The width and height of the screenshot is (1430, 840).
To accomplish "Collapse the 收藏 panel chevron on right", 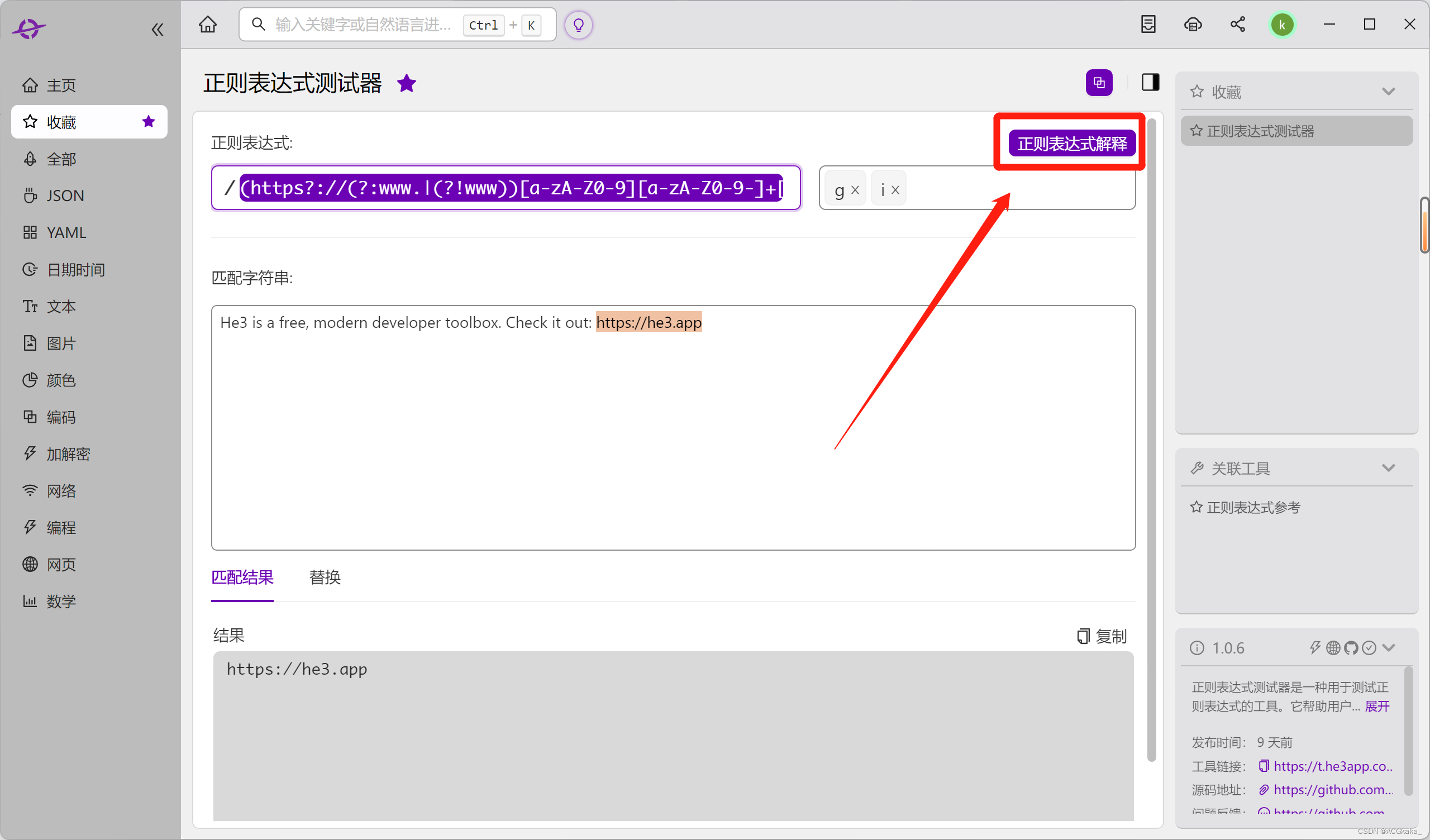I will point(1388,92).
